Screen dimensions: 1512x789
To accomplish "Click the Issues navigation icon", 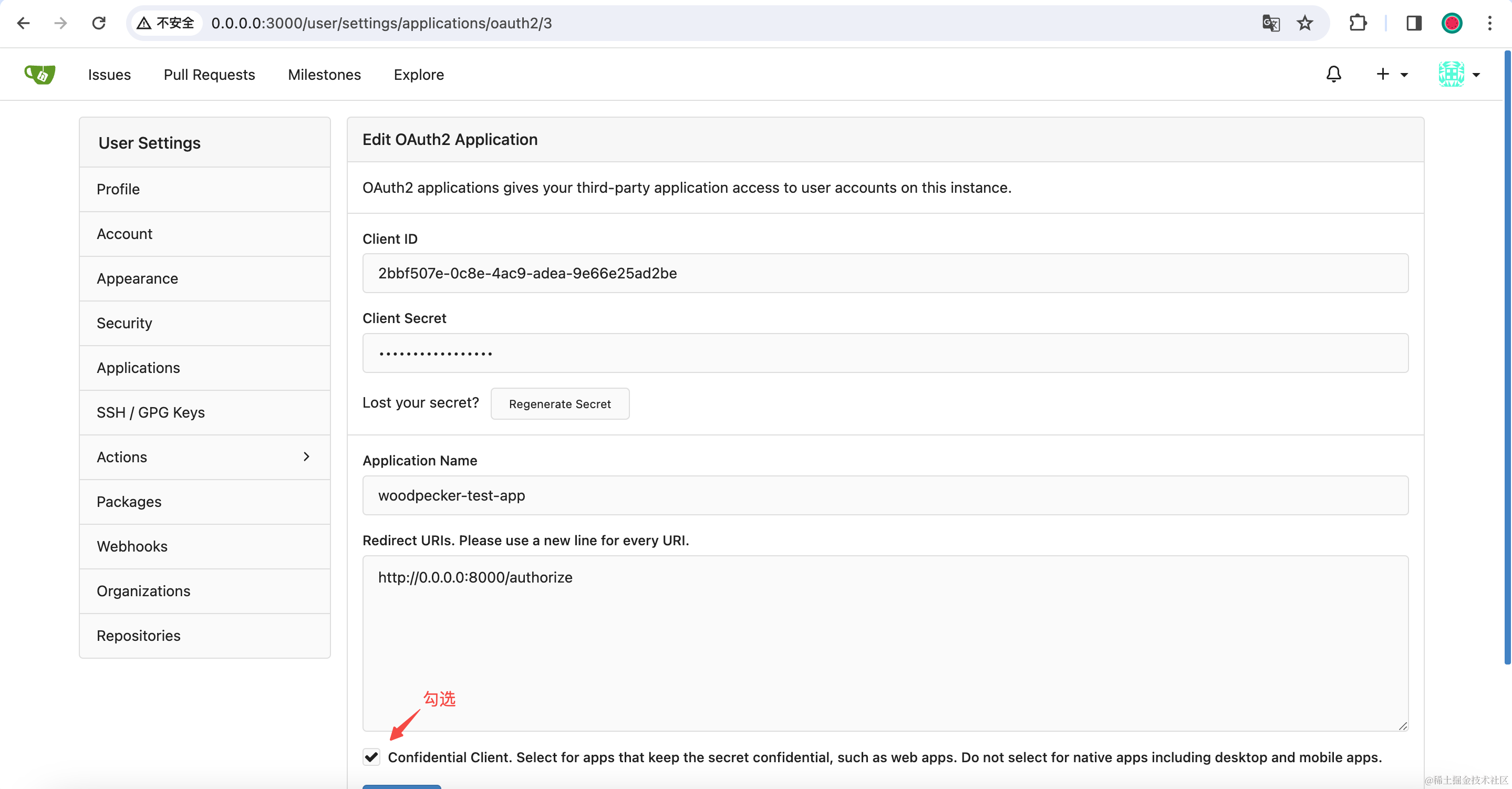I will tap(110, 74).
